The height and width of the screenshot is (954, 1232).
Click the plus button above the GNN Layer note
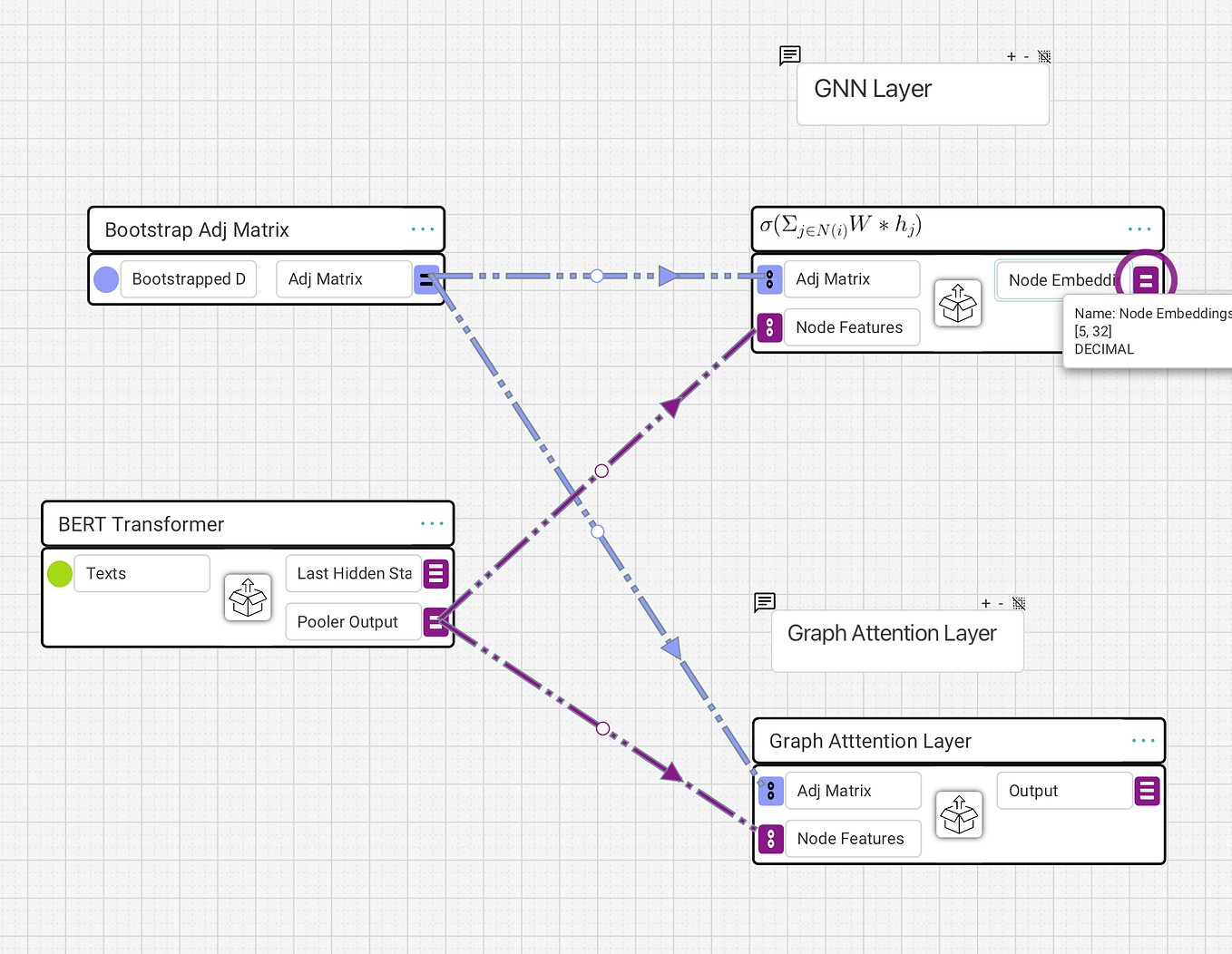tap(1011, 55)
